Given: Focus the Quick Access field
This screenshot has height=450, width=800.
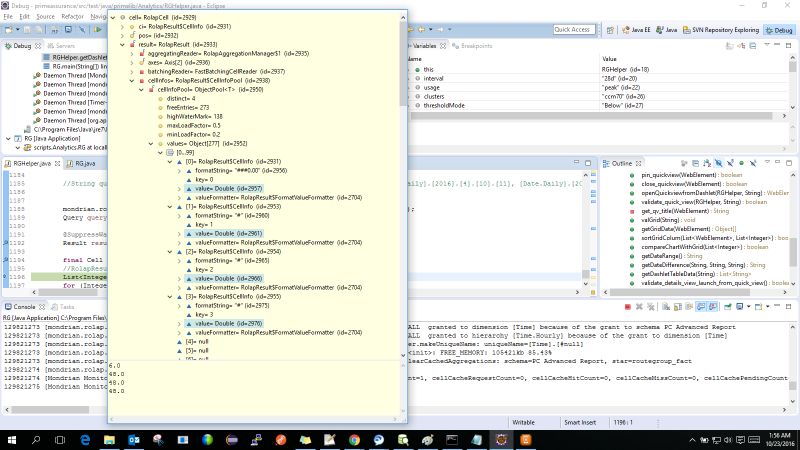Looking at the screenshot, I should [x=574, y=30].
